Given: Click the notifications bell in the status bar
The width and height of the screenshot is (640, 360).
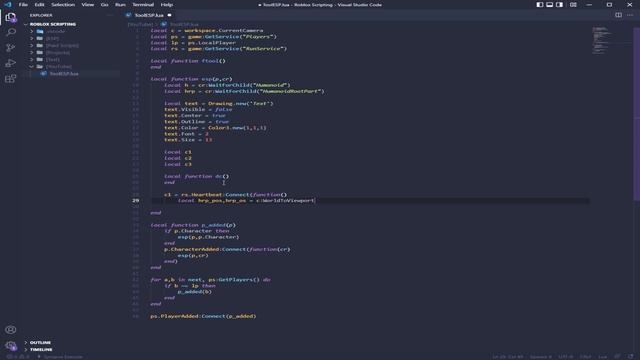Looking at the screenshot, I should tap(631, 357).
